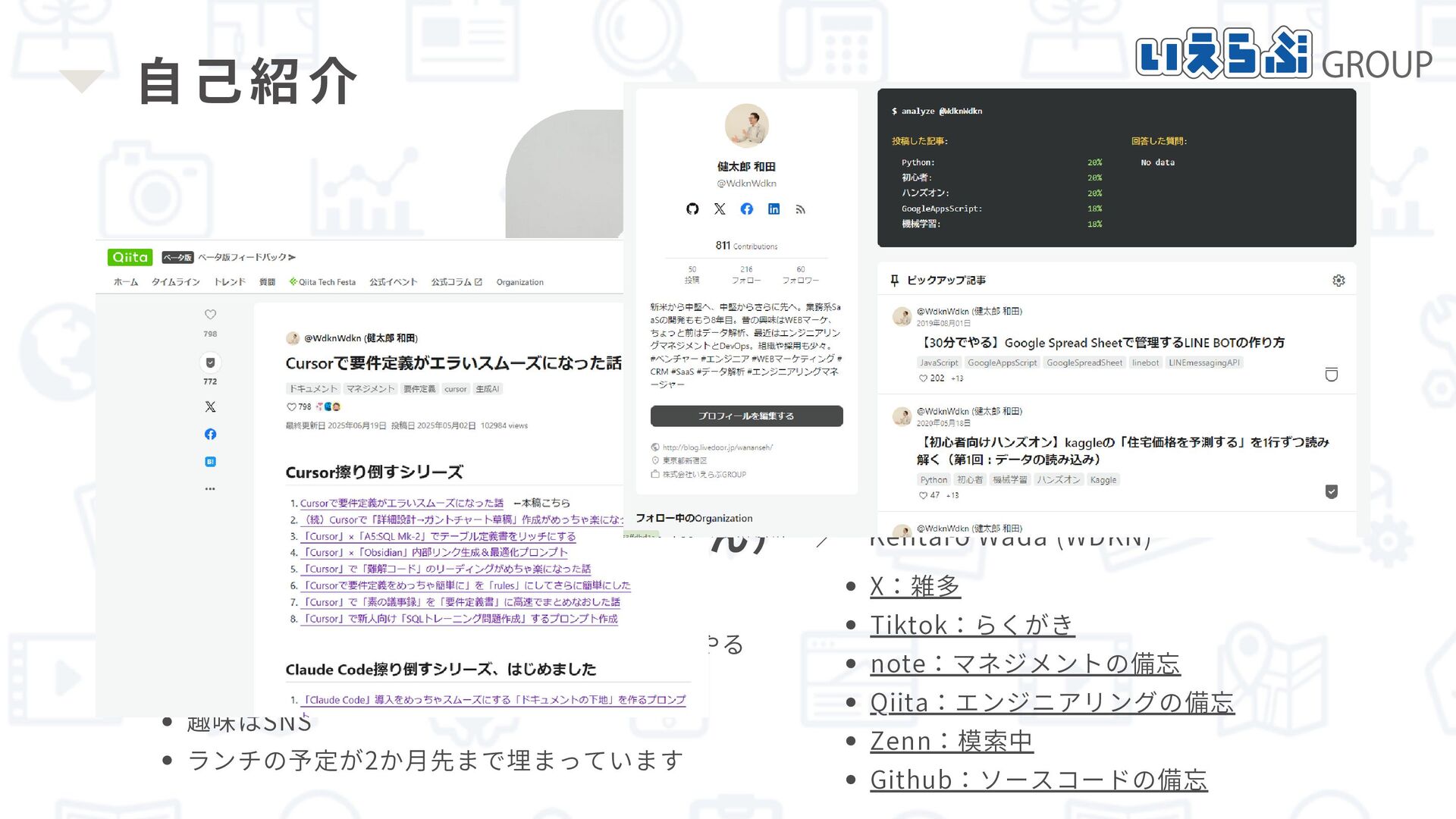This screenshot has height=819, width=1456.
Task: Open the タイムライン tab in Qiita navigation
Action: click(175, 282)
